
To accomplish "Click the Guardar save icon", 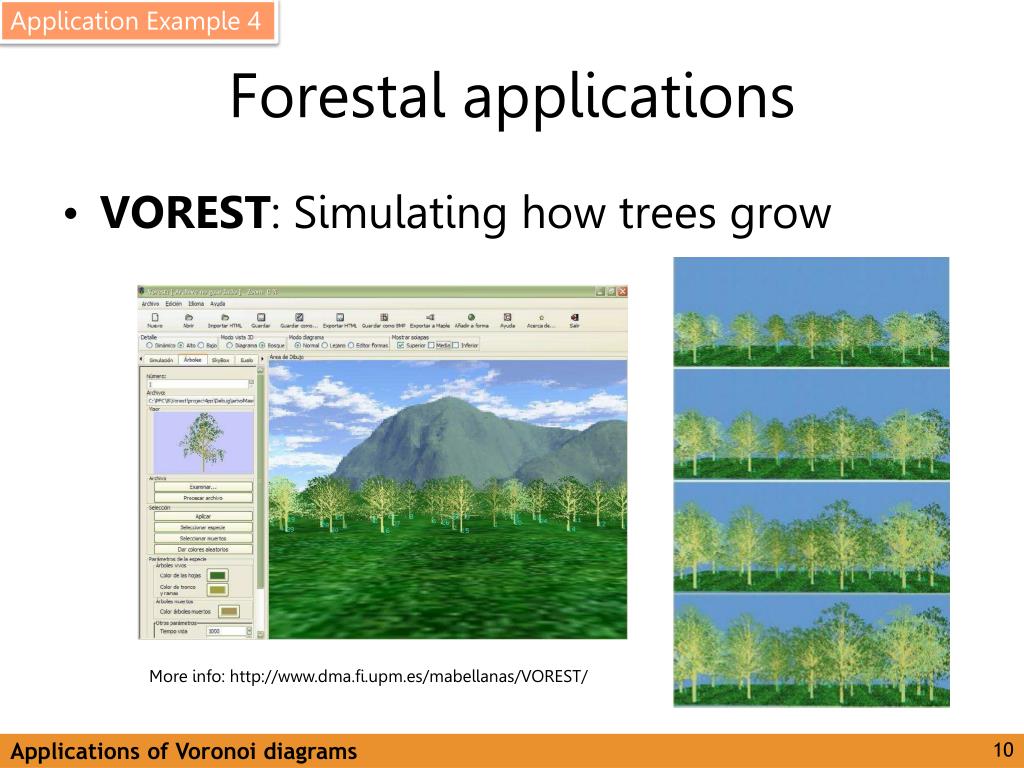I will click(261, 317).
